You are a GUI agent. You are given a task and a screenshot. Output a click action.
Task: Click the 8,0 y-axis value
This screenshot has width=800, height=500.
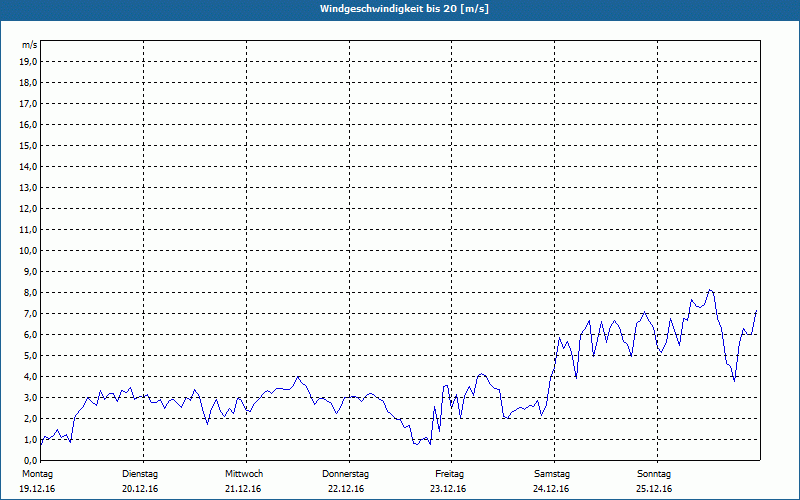click(x=30, y=293)
